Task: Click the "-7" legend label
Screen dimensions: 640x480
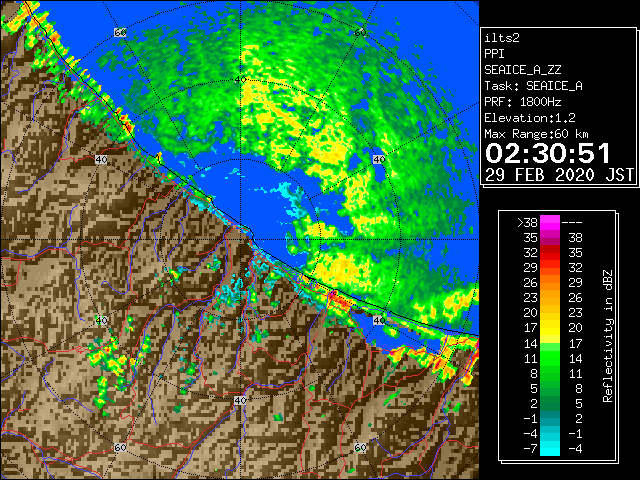Action: [x=530, y=448]
